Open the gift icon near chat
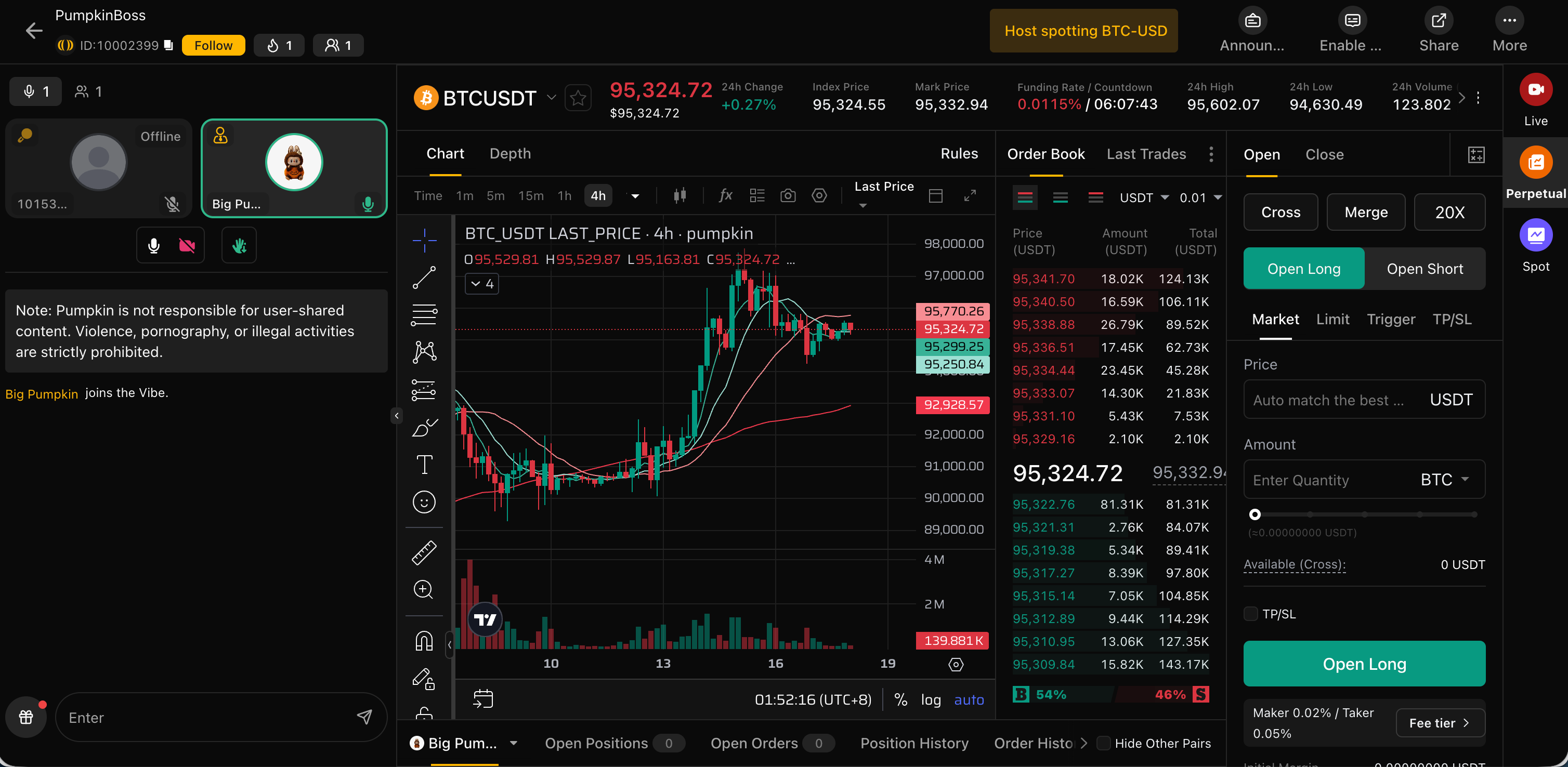1568x767 pixels. coord(26,717)
